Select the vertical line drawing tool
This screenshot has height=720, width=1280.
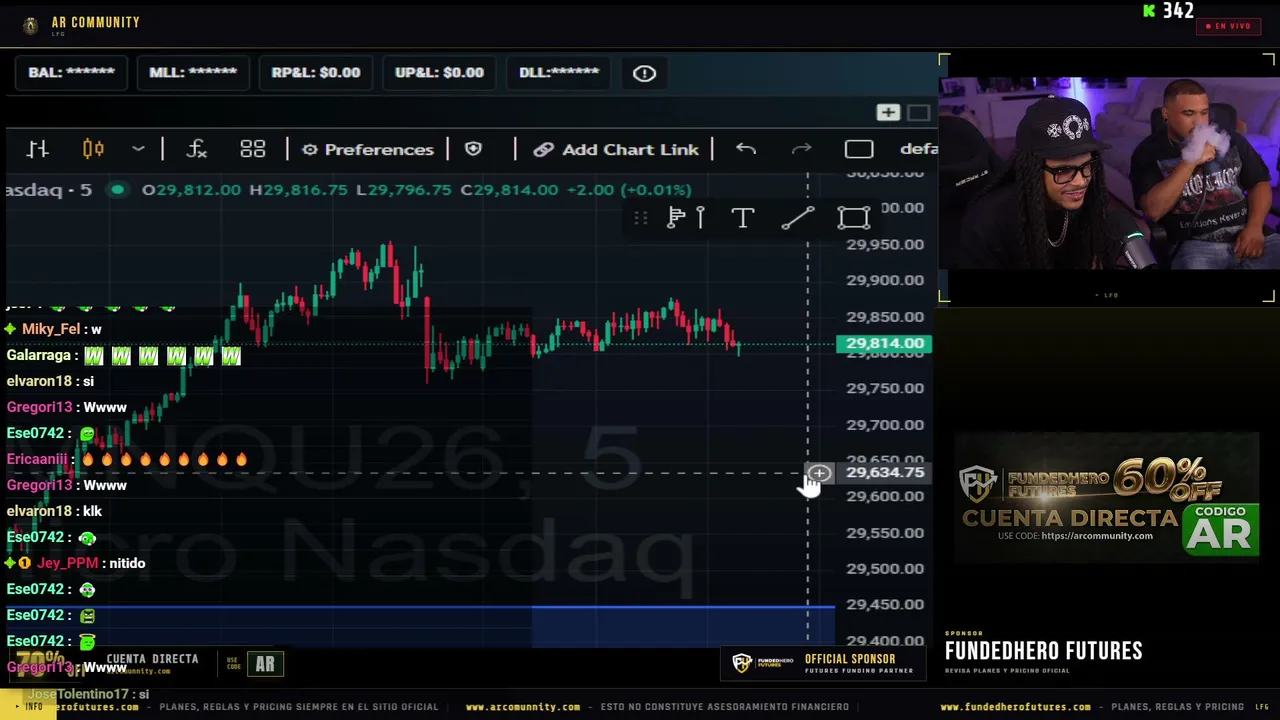tap(700, 218)
